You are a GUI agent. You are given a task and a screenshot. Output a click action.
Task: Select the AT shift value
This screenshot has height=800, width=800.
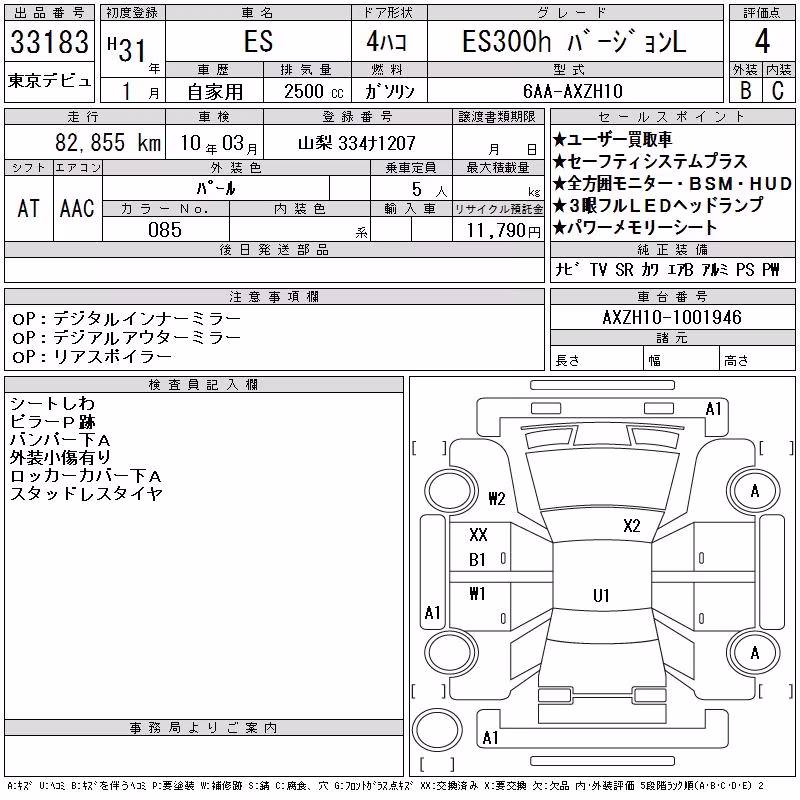[x=29, y=209]
